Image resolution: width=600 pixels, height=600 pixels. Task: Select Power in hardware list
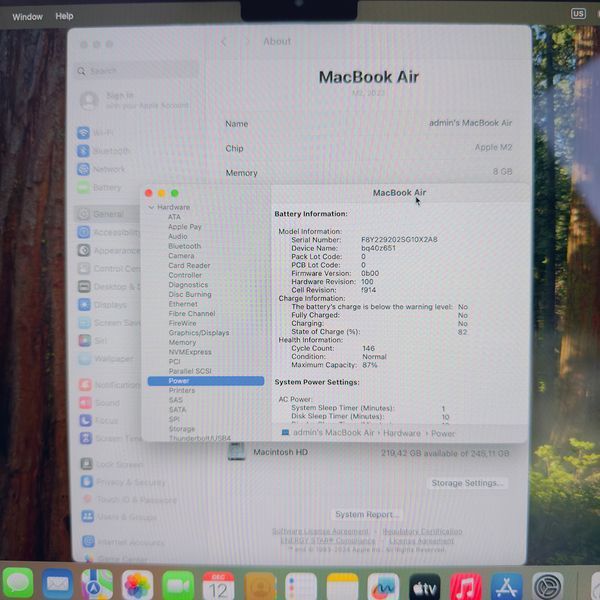[x=206, y=381]
